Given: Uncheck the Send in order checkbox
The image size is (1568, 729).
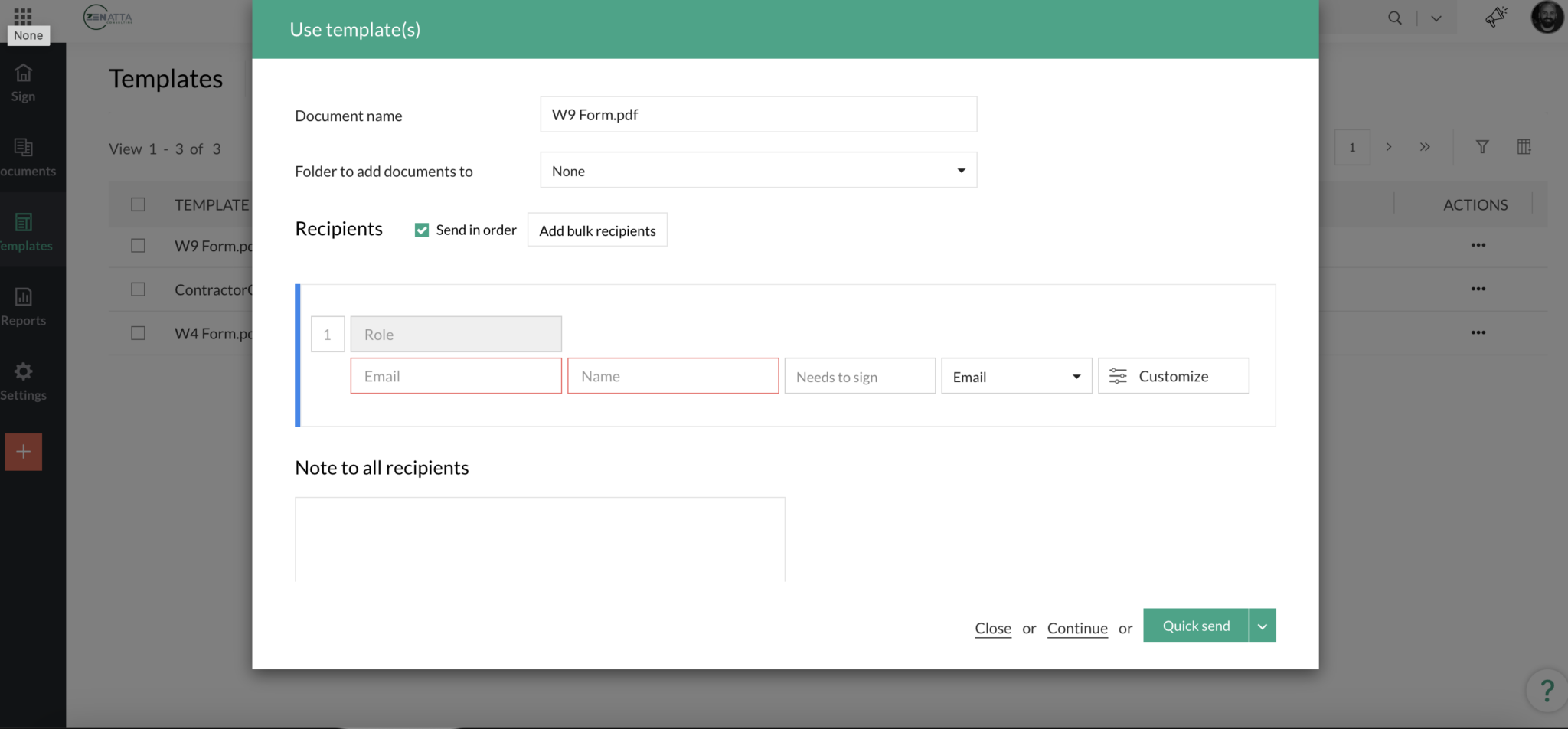Looking at the screenshot, I should coord(421,229).
